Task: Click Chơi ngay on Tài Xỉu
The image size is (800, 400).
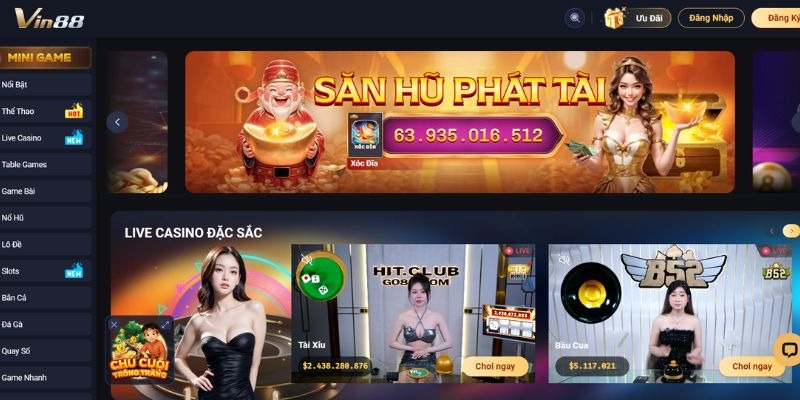Action: coord(495,366)
